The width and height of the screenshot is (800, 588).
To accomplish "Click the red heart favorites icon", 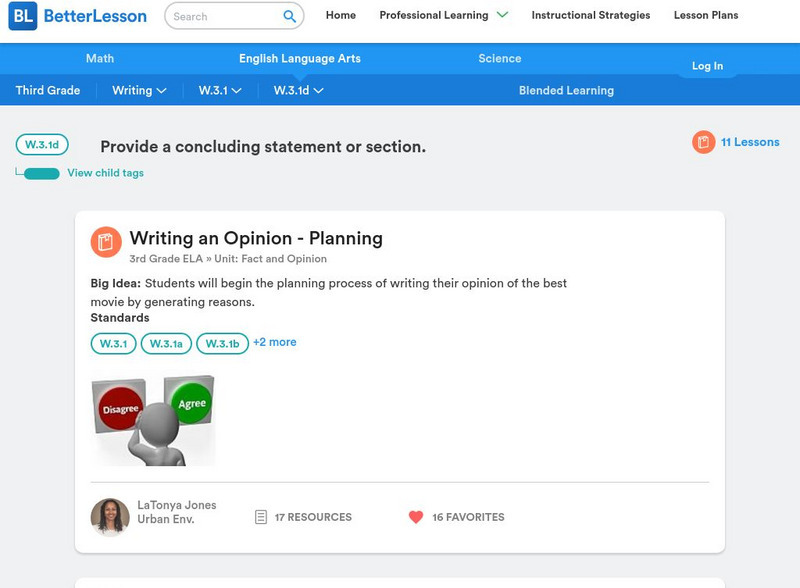I will tap(416, 517).
